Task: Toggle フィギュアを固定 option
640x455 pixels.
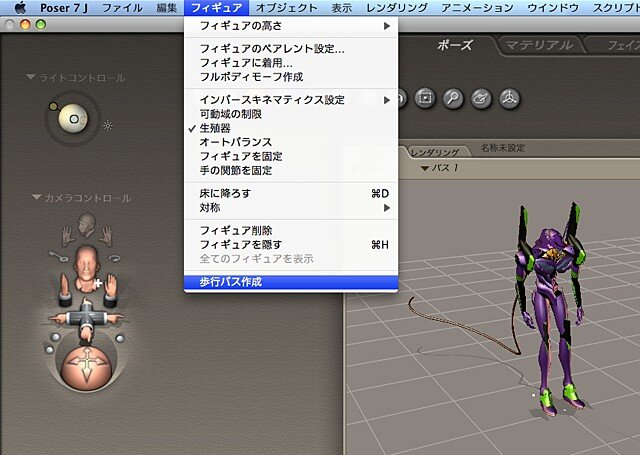Action: [291, 156]
